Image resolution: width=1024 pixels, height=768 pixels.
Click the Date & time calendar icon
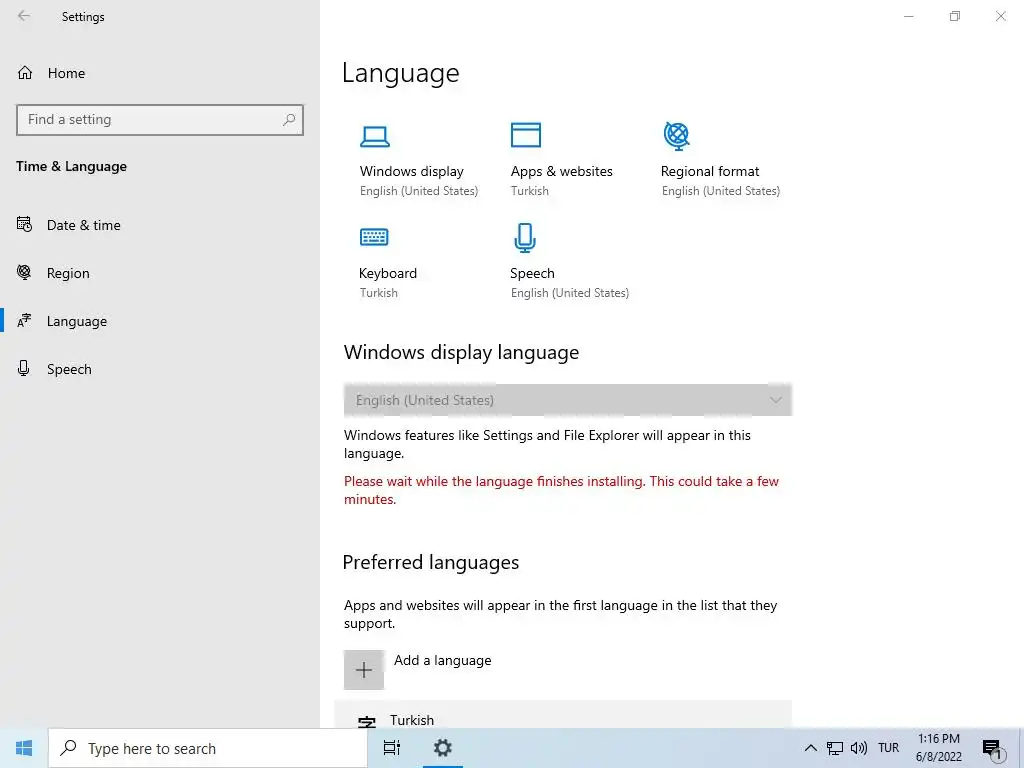(x=24, y=225)
